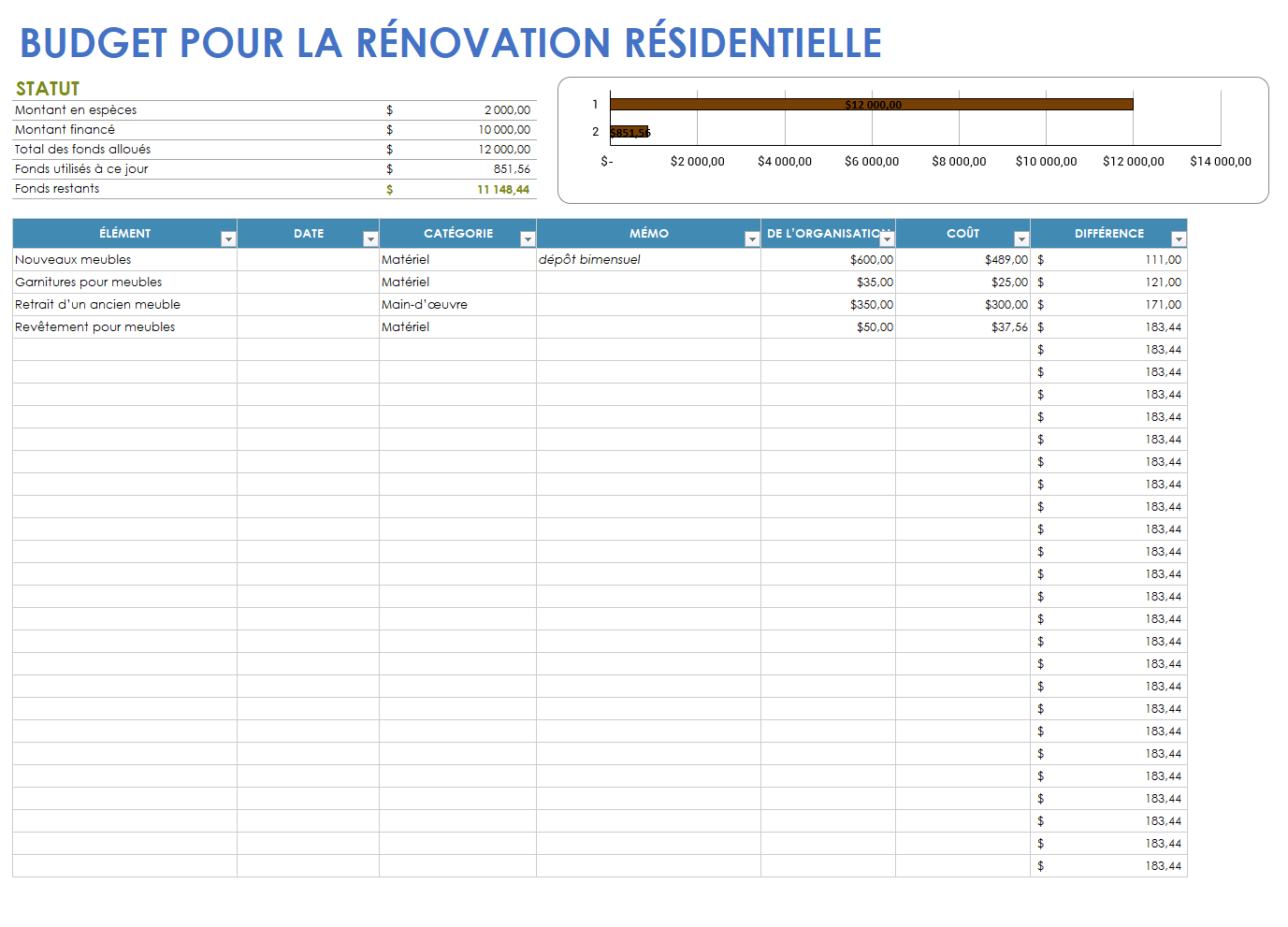The height and width of the screenshot is (927, 1288).
Task: Click the $300,00 cost cell
Action: (963, 305)
